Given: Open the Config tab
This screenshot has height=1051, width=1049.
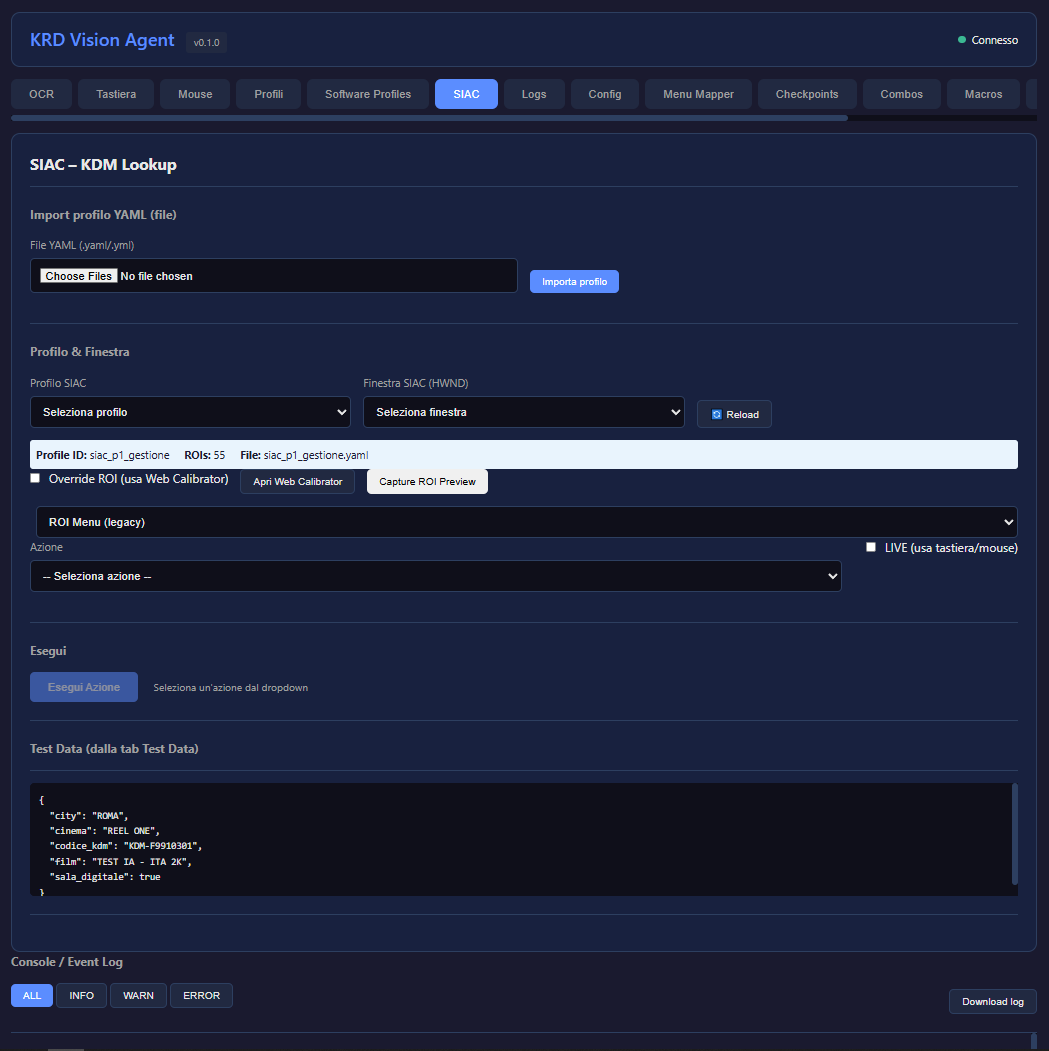Looking at the screenshot, I should point(605,94).
